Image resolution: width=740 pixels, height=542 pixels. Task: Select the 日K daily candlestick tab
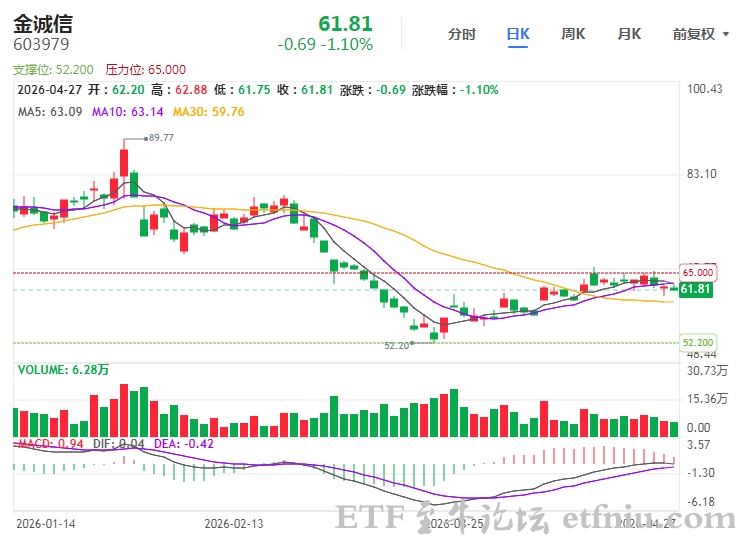pyautogui.click(x=518, y=34)
